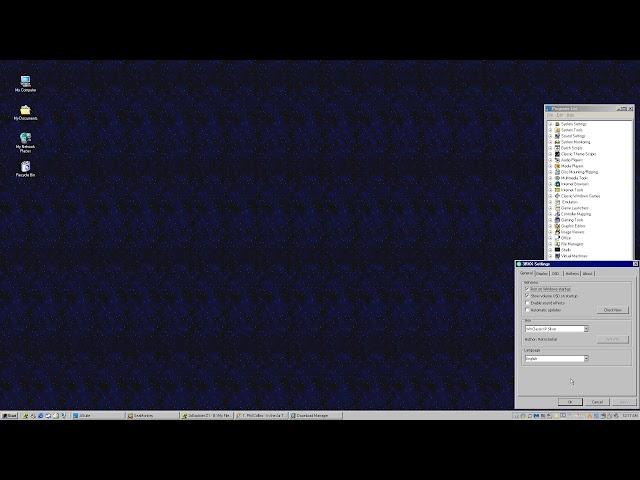Open the Language dropdown list
This screenshot has height=480, width=640.
coord(586,358)
